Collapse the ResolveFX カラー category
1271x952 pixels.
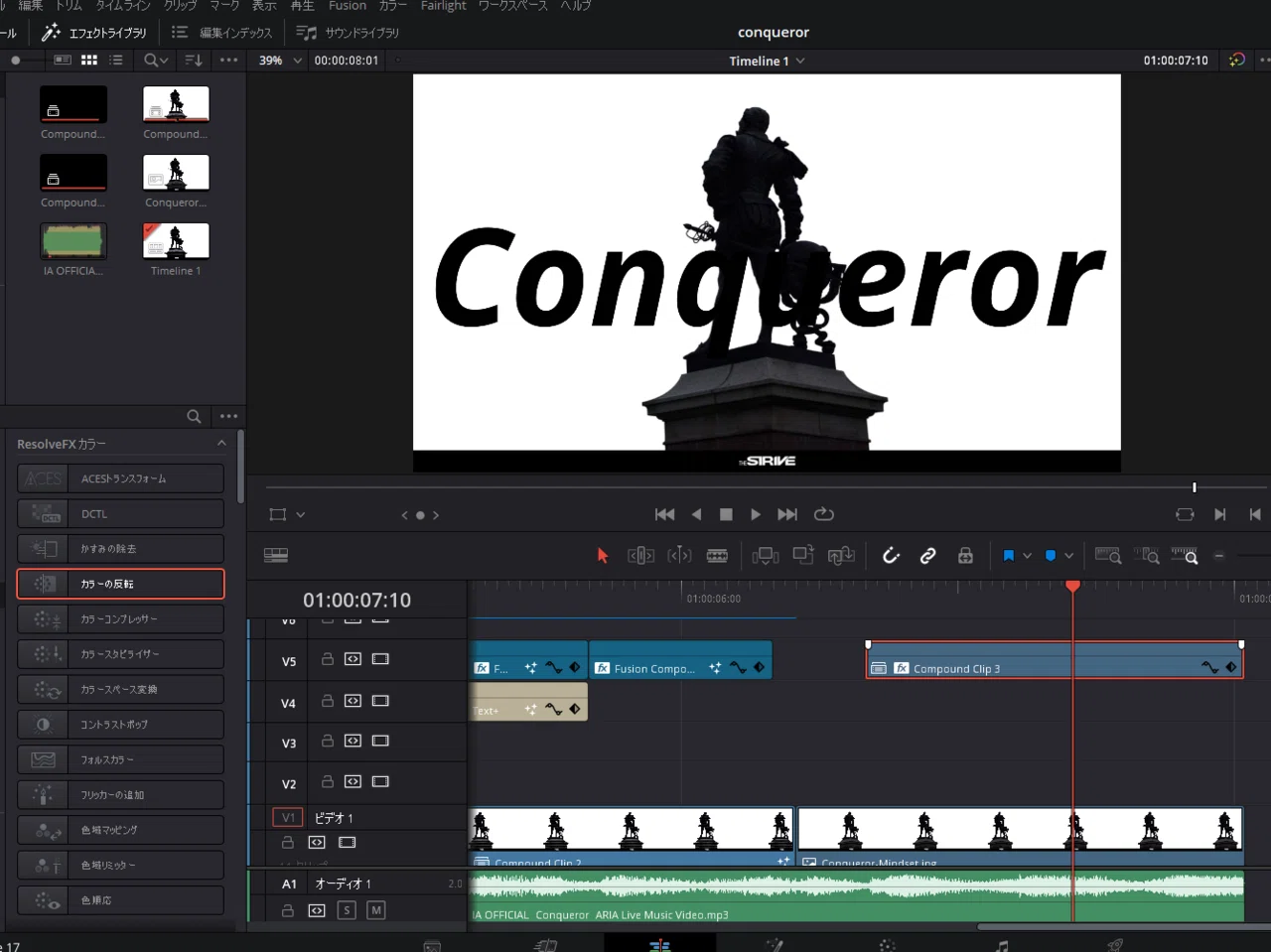pyautogui.click(x=221, y=444)
